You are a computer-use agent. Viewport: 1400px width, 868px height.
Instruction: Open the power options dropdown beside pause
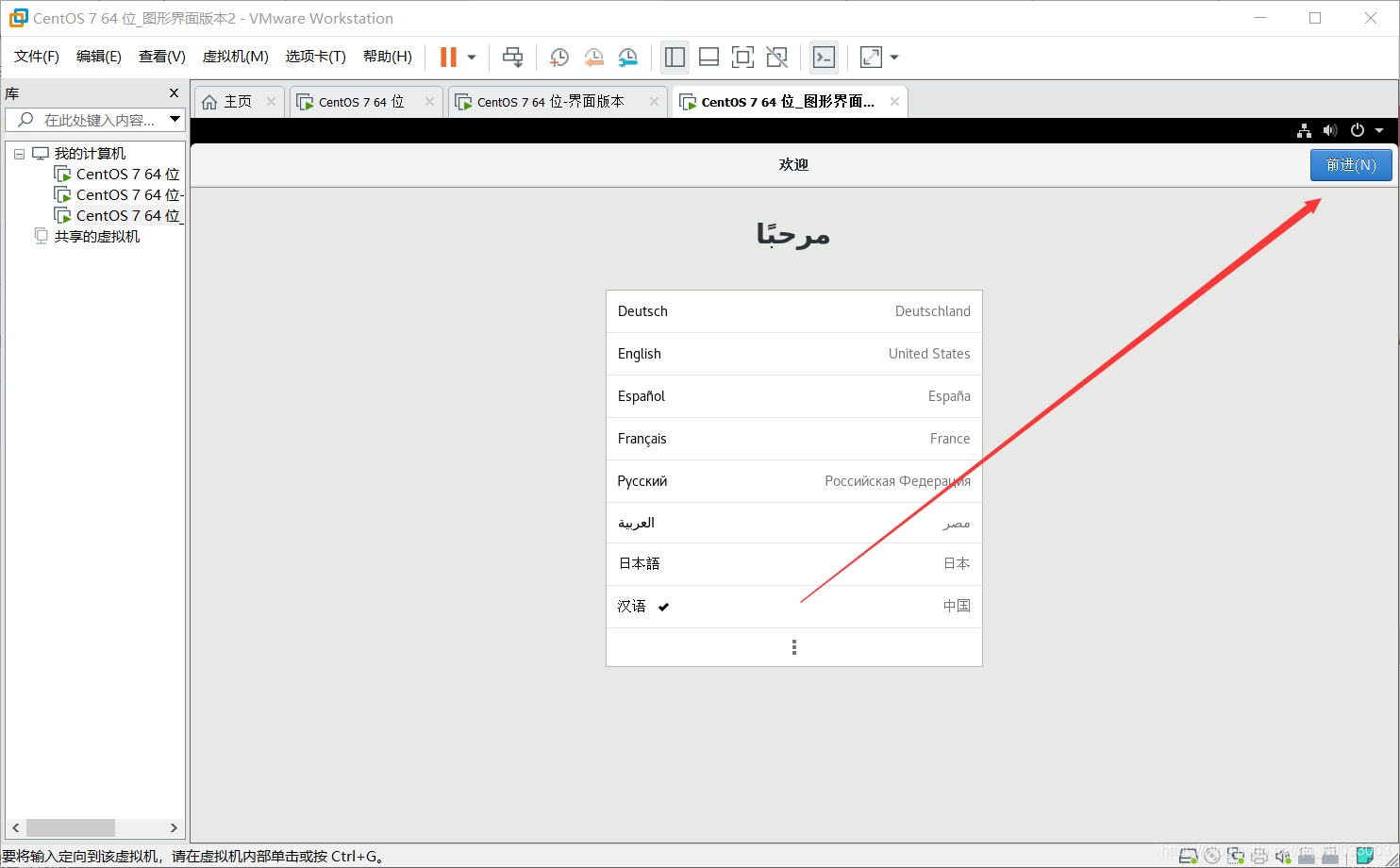472,58
